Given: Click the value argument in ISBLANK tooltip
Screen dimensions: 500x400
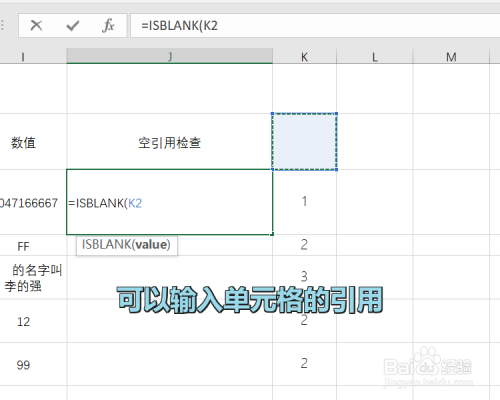Looking at the screenshot, I should coord(152,245).
